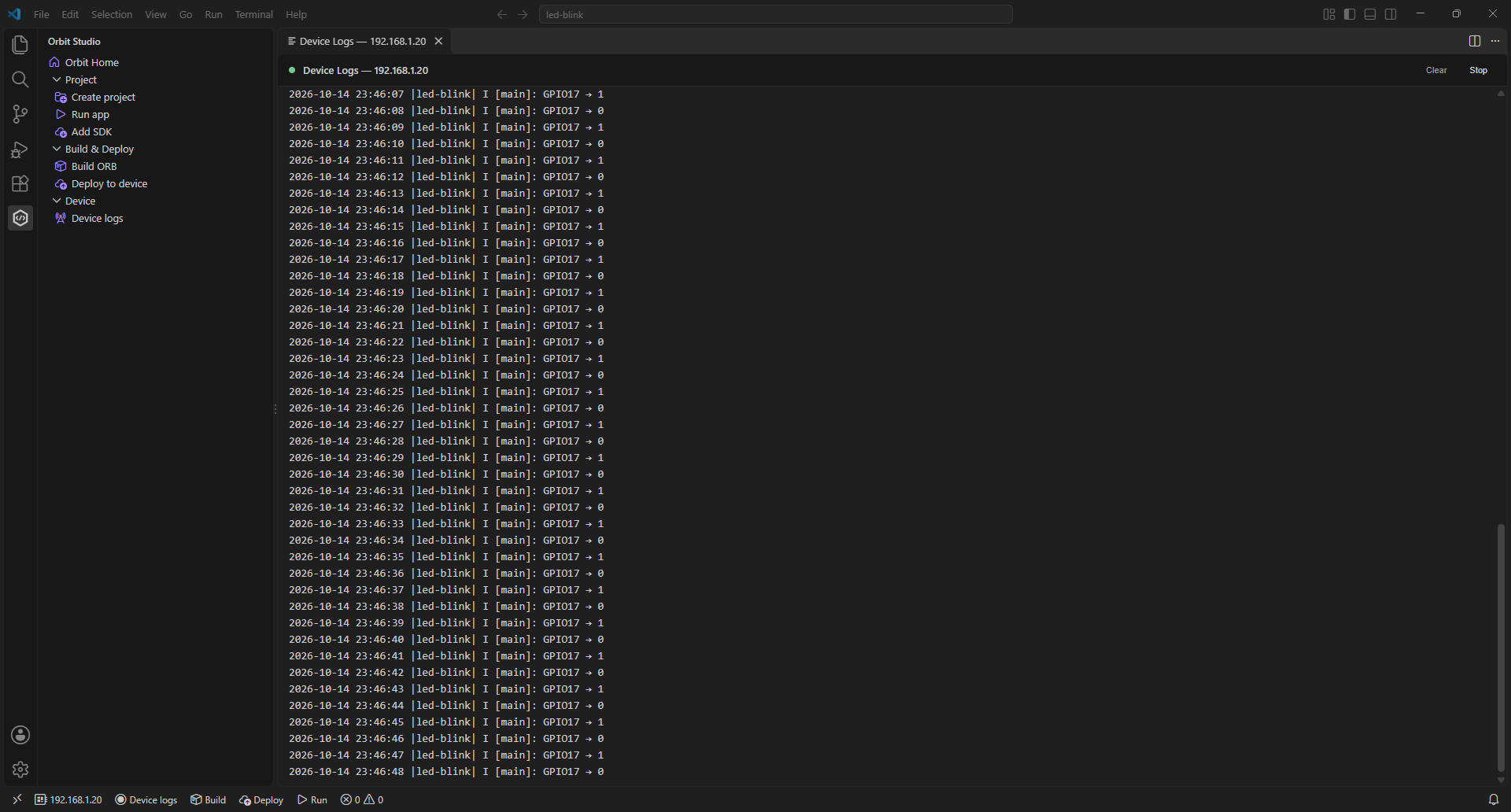Open Device logs from sidebar tree
The height and width of the screenshot is (812, 1511).
89,218
